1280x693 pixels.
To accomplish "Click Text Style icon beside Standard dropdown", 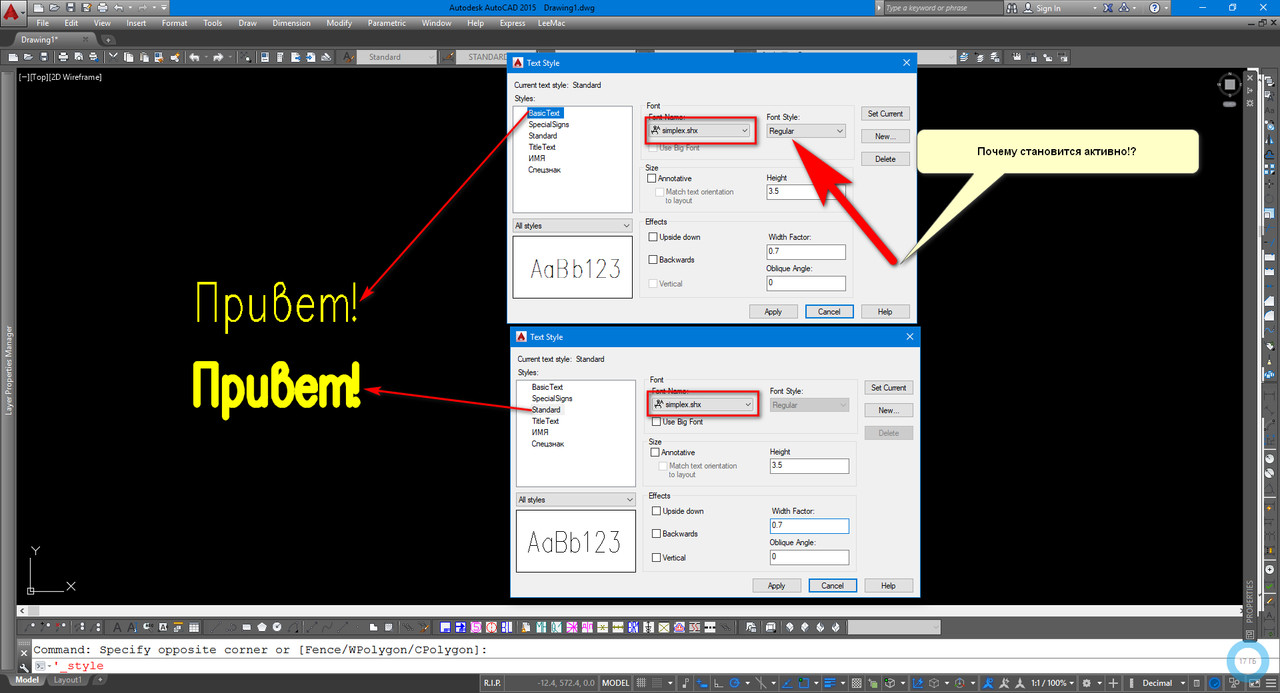I will [x=348, y=57].
